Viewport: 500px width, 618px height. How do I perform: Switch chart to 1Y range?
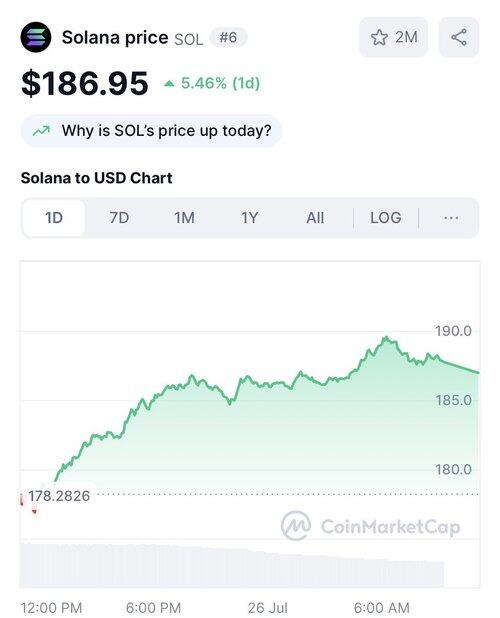(249, 218)
